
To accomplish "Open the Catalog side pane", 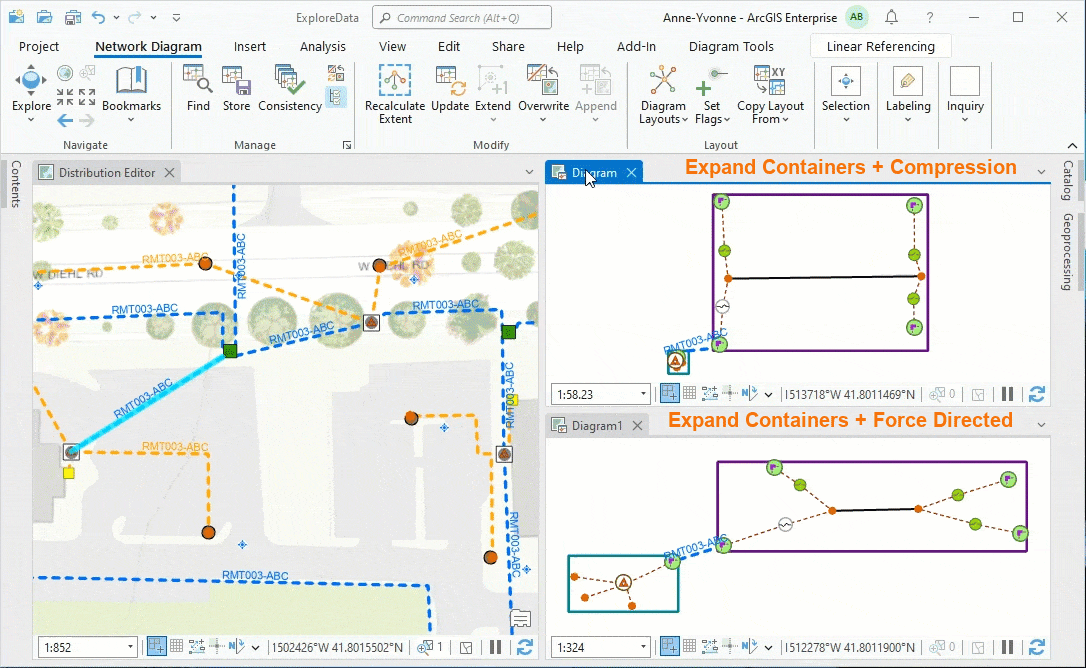I will (1068, 181).
